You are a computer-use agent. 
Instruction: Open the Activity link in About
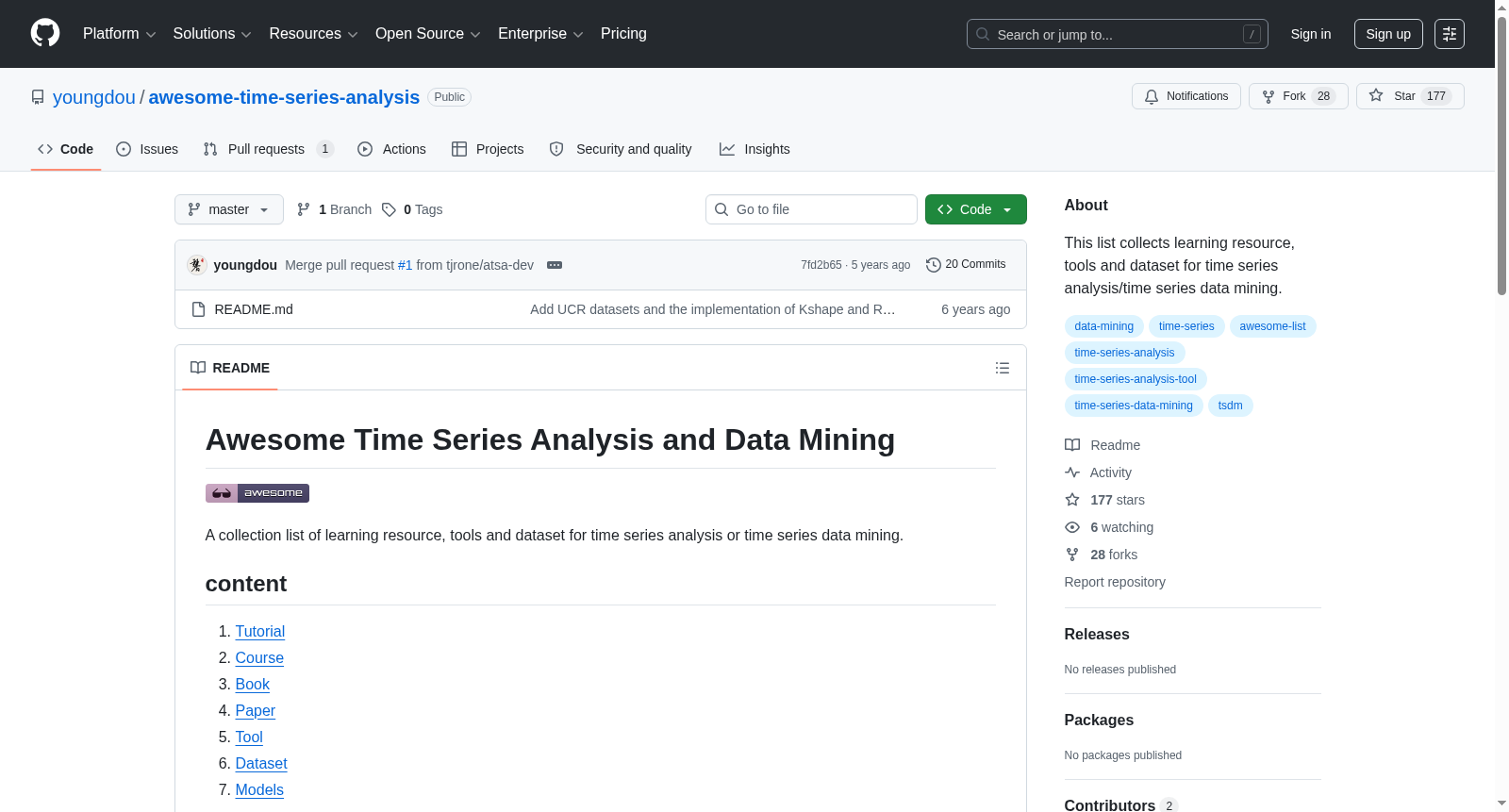(1099, 472)
